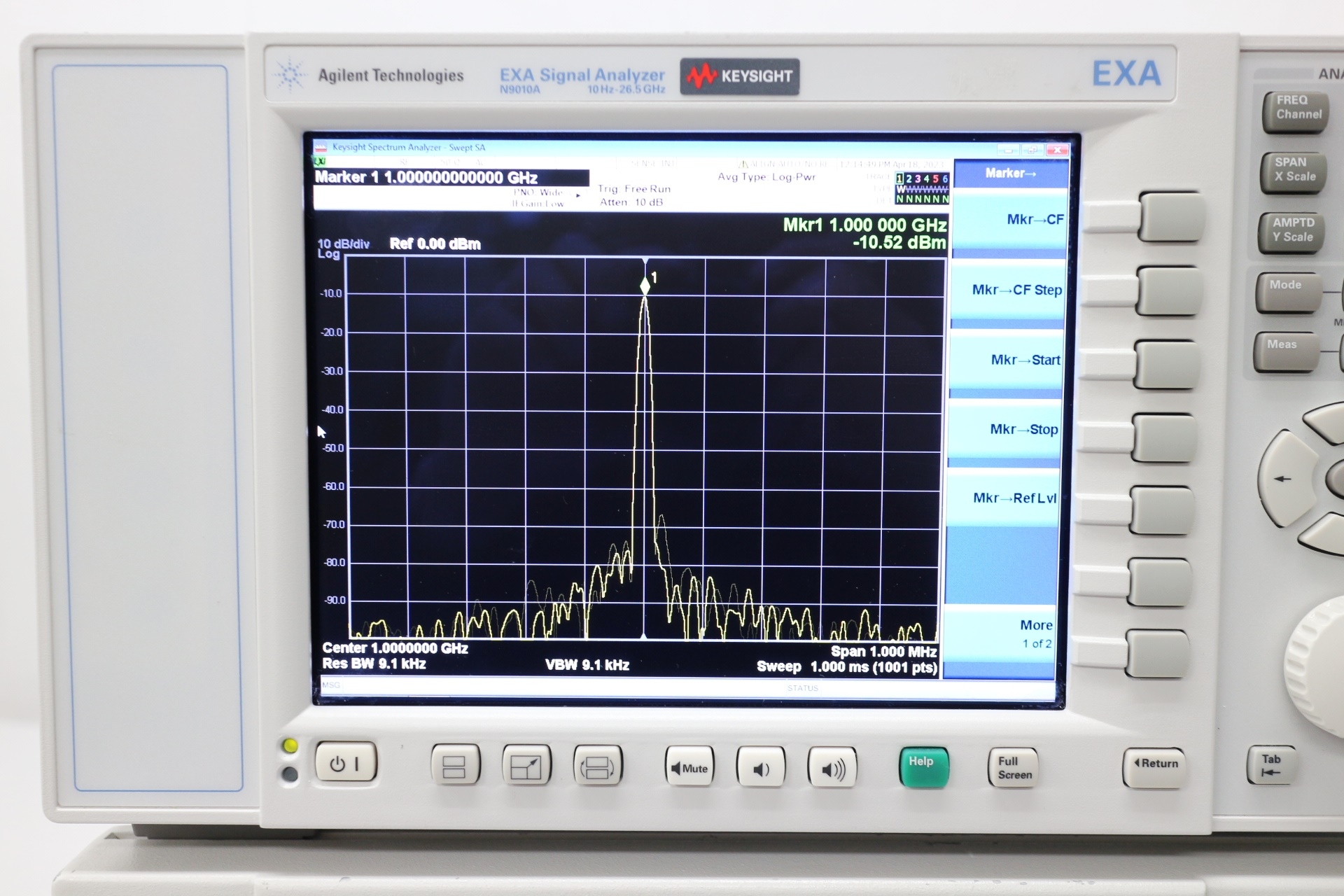The image size is (1344, 896).
Task: Click the VBW 9.1 kHz readout
Action: (587, 665)
